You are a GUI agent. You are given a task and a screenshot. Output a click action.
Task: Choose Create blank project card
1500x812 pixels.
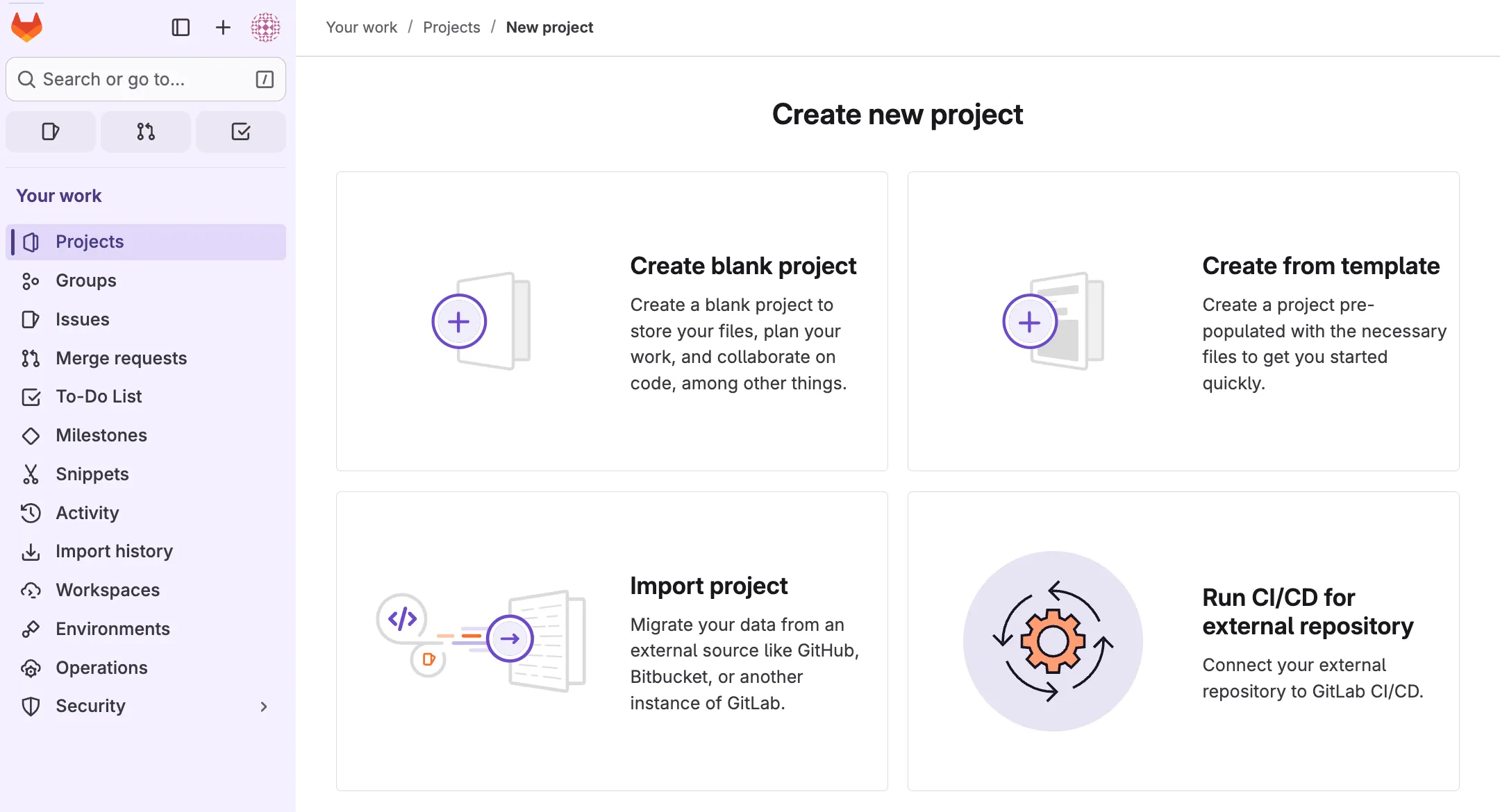(612, 321)
